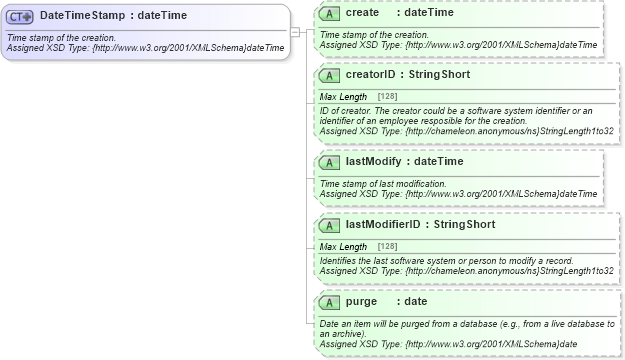Click 'ID of creator' description text
Image resolution: width=625 pixels, height=360 pixels.
(x=456, y=116)
